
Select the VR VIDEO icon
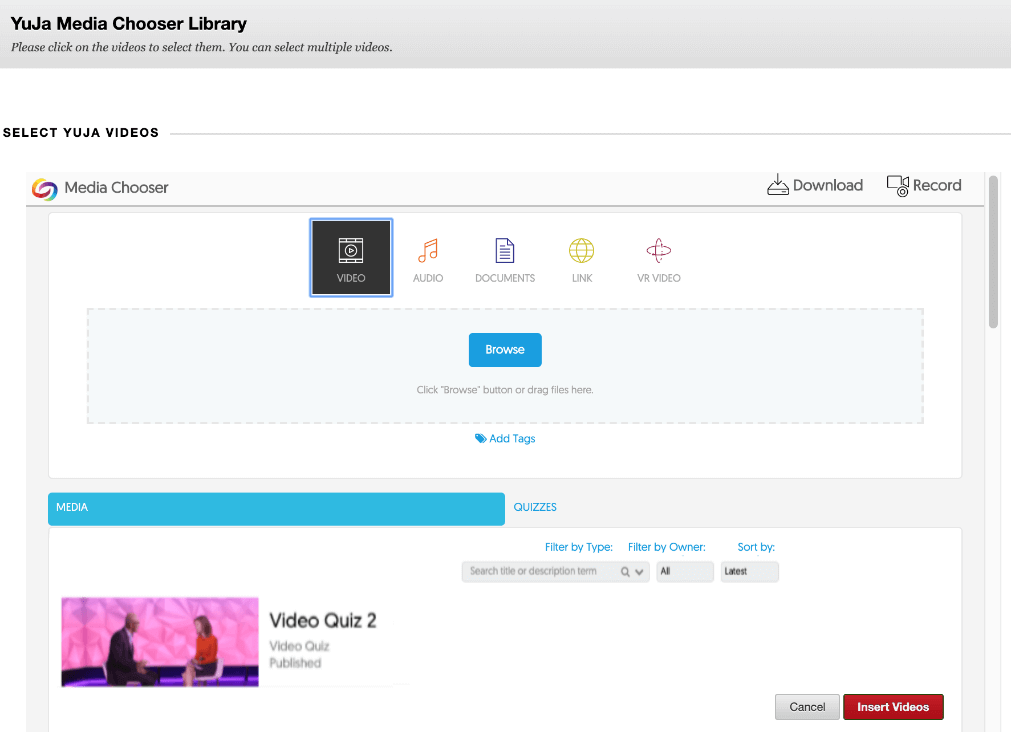point(658,259)
